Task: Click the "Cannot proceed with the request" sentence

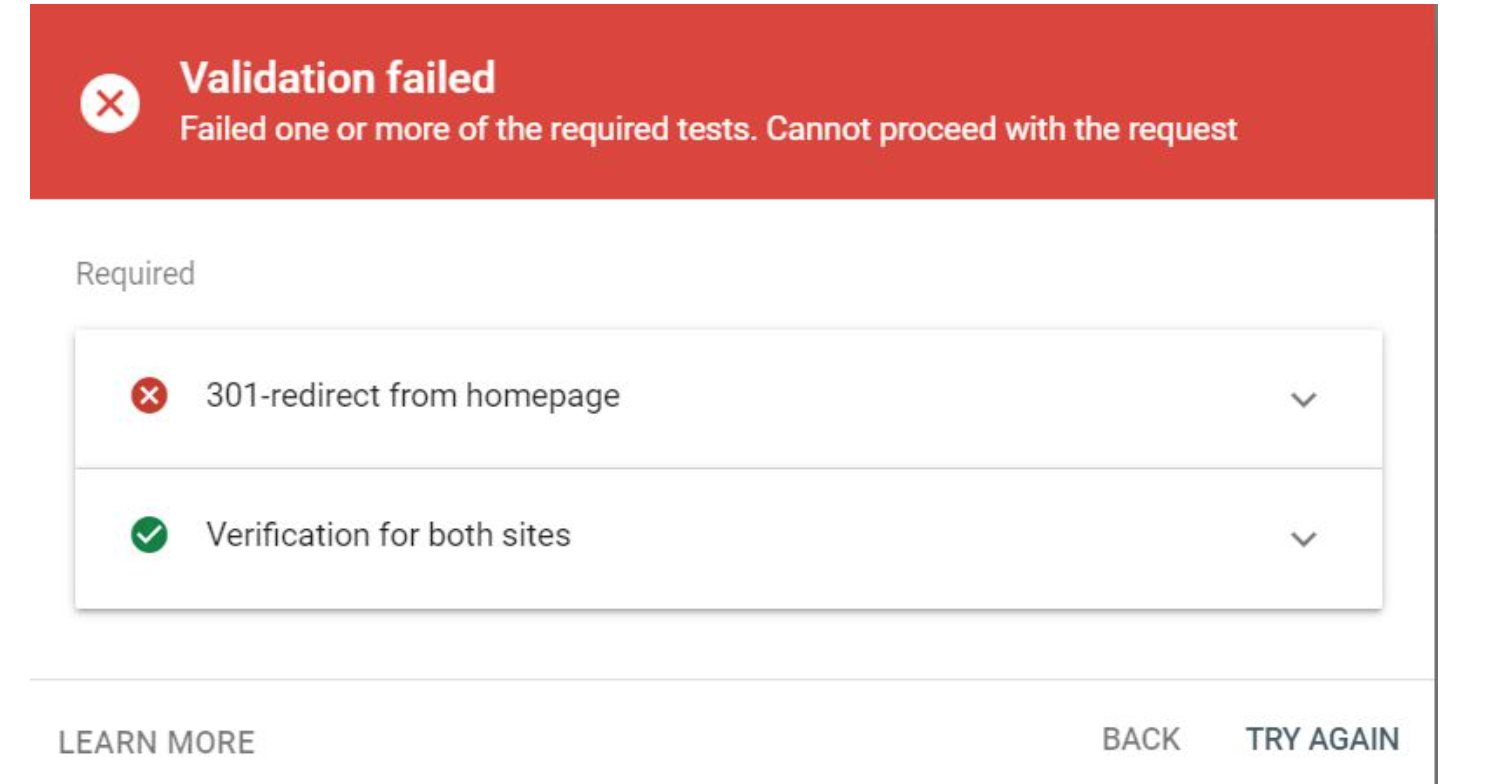Action: (1002, 129)
